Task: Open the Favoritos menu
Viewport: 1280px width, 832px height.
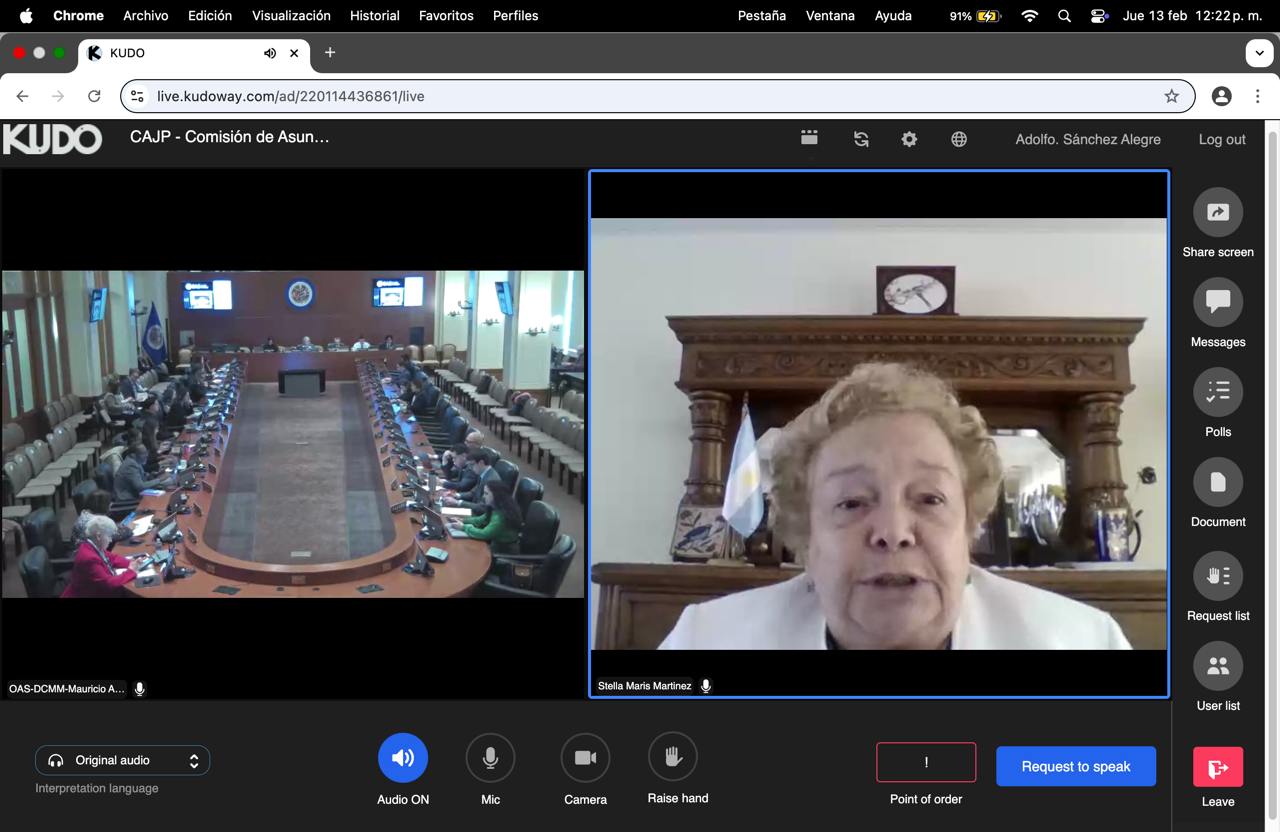Action: pyautogui.click(x=446, y=16)
